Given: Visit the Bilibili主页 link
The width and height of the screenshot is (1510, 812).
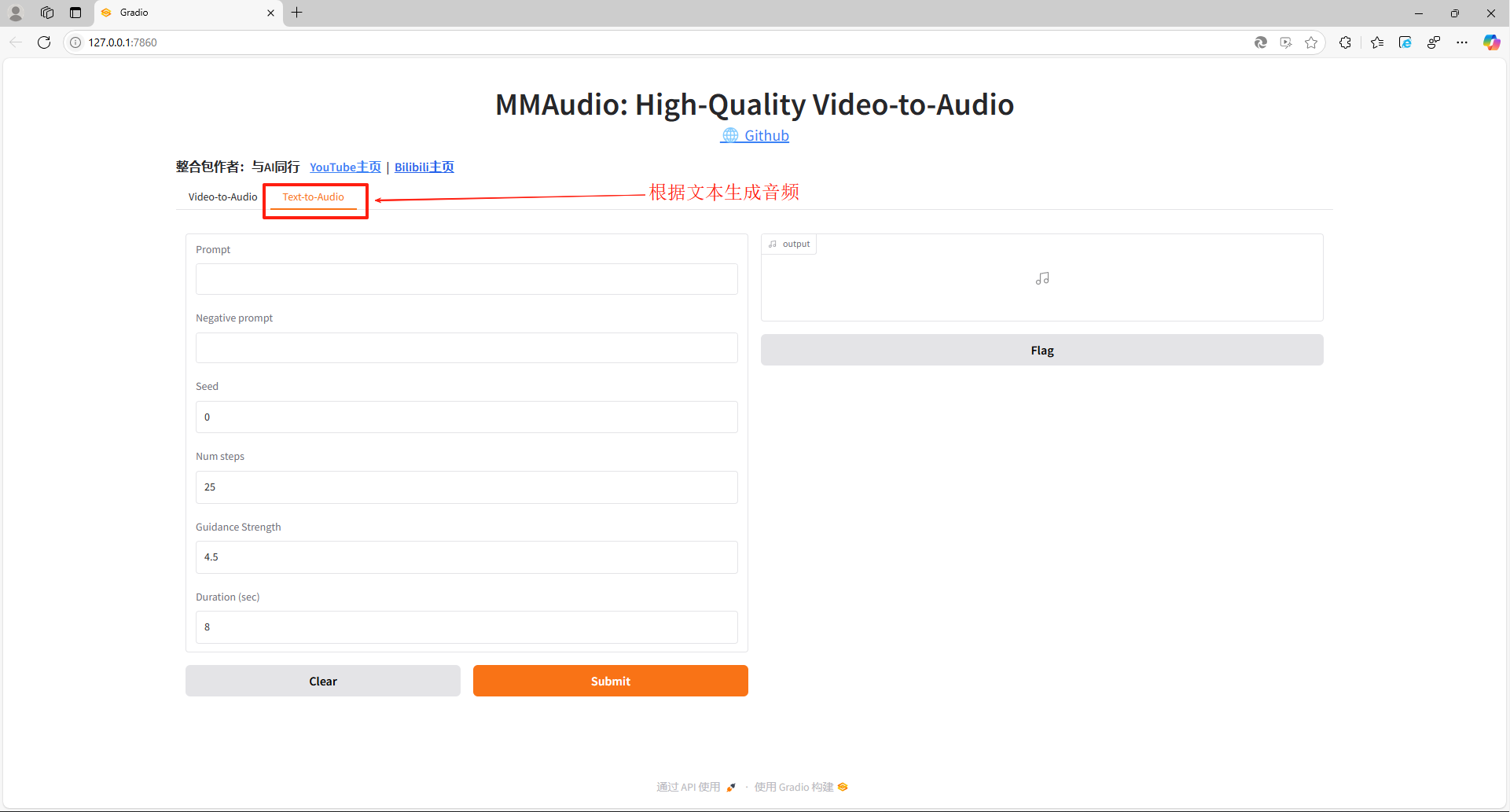Looking at the screenshot, I should 424,167.
